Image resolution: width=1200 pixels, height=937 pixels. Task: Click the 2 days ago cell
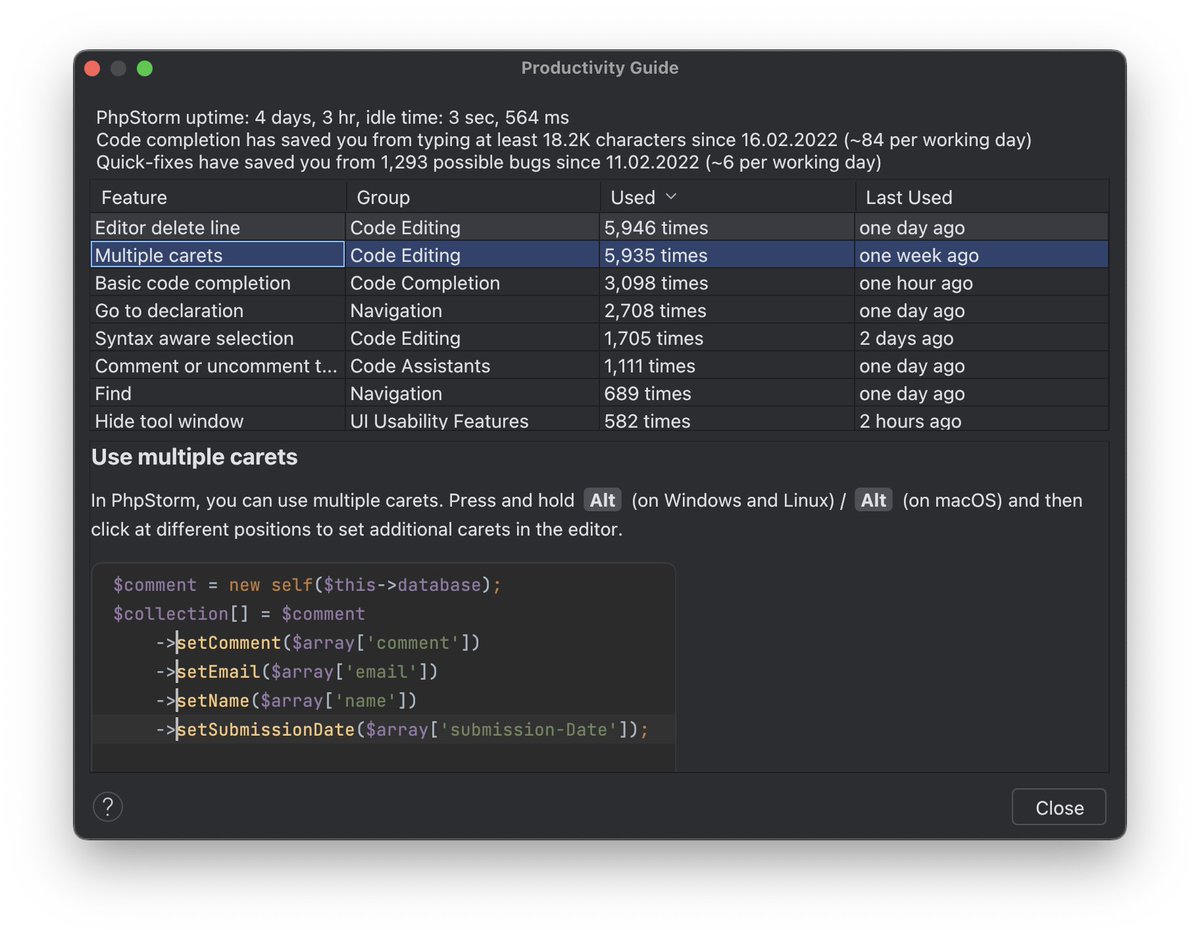(x=982, y=338)
